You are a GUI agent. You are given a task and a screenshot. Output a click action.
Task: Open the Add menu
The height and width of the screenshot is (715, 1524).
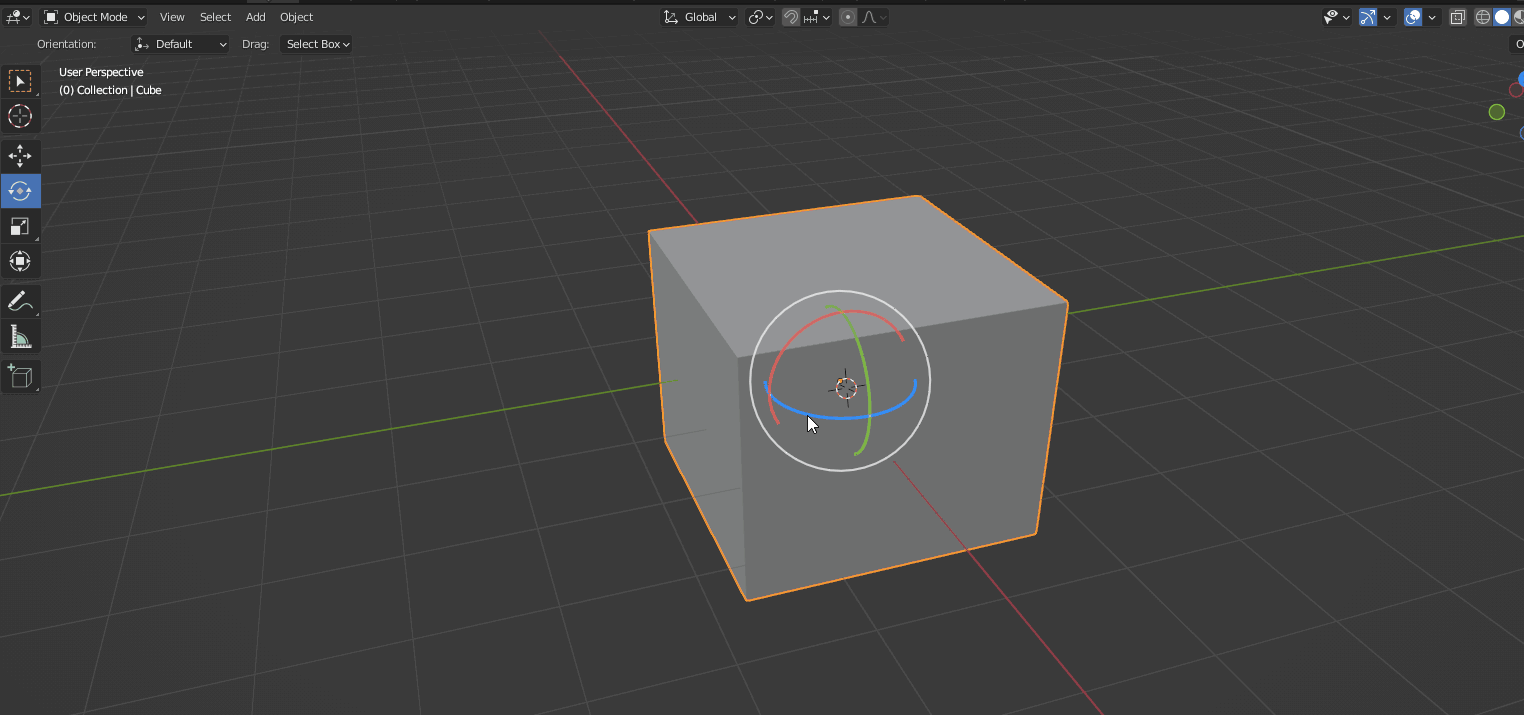pos(255,17)
